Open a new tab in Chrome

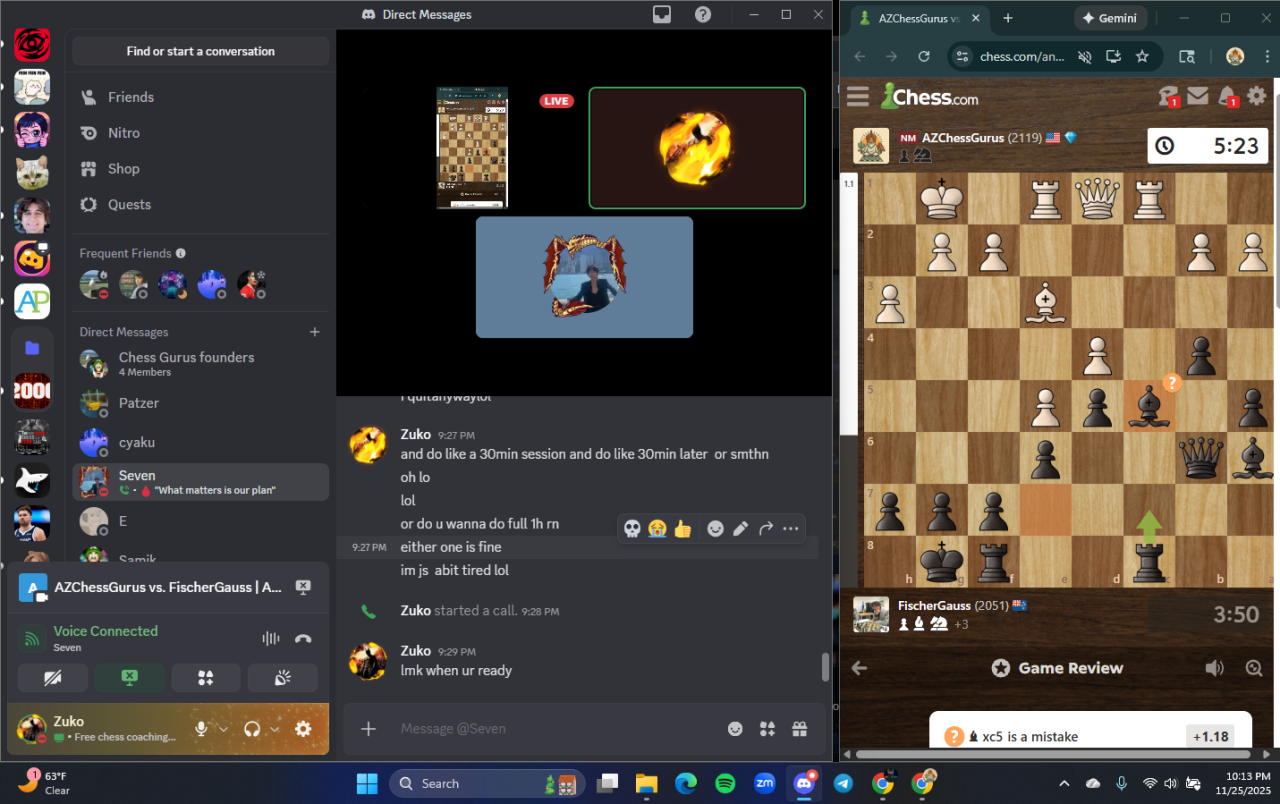click(x=1008, y=18)
